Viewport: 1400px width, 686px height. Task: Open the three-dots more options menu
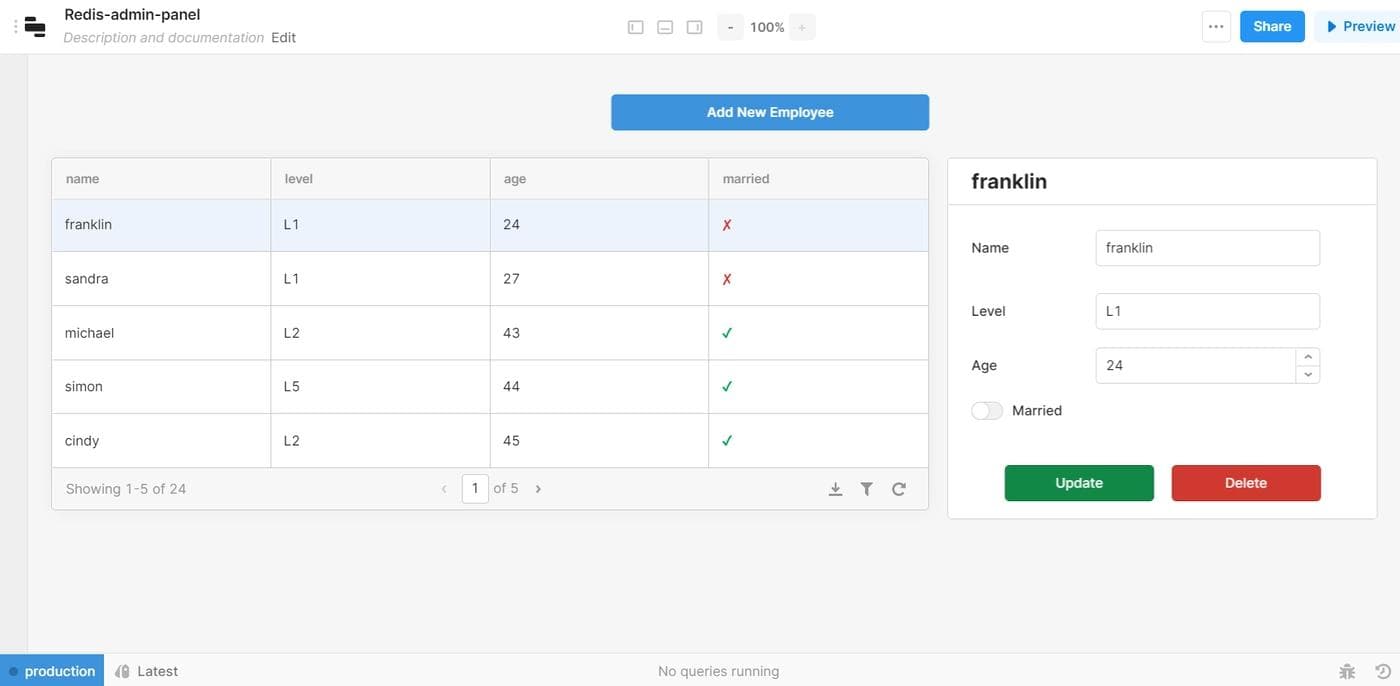click(x=1216, y=27)
